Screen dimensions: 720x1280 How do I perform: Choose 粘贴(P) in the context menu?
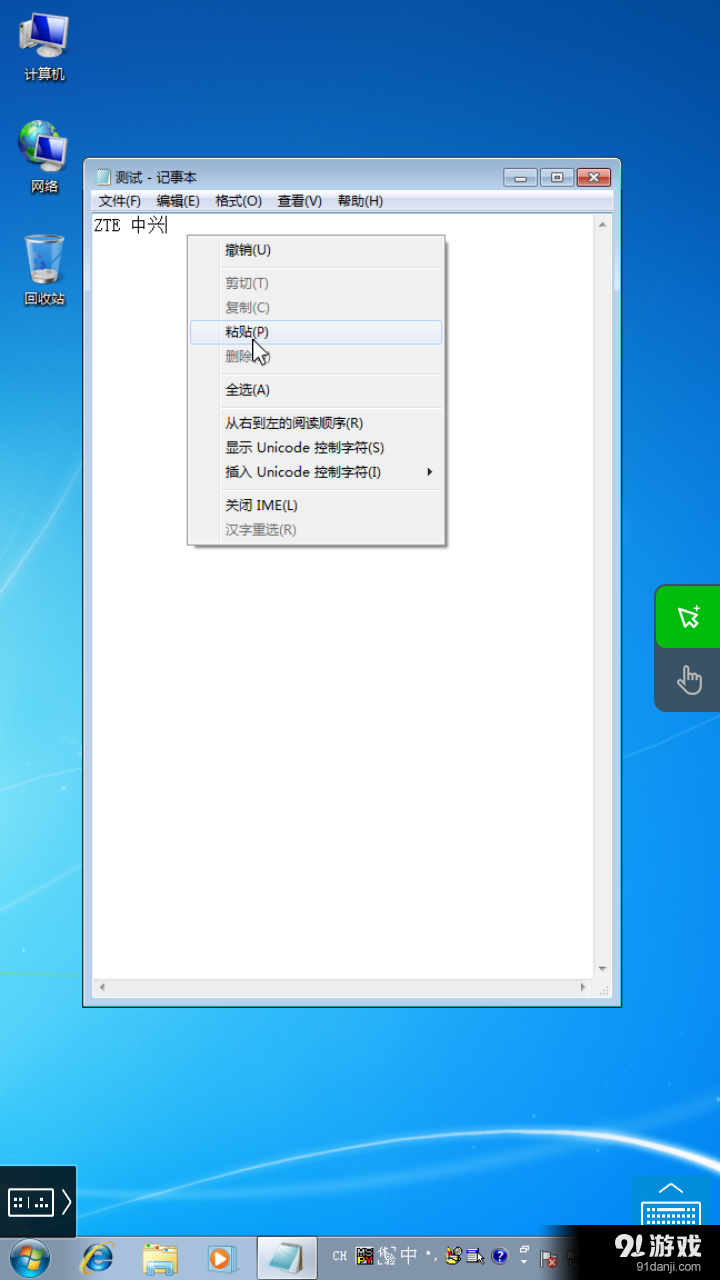316,332
